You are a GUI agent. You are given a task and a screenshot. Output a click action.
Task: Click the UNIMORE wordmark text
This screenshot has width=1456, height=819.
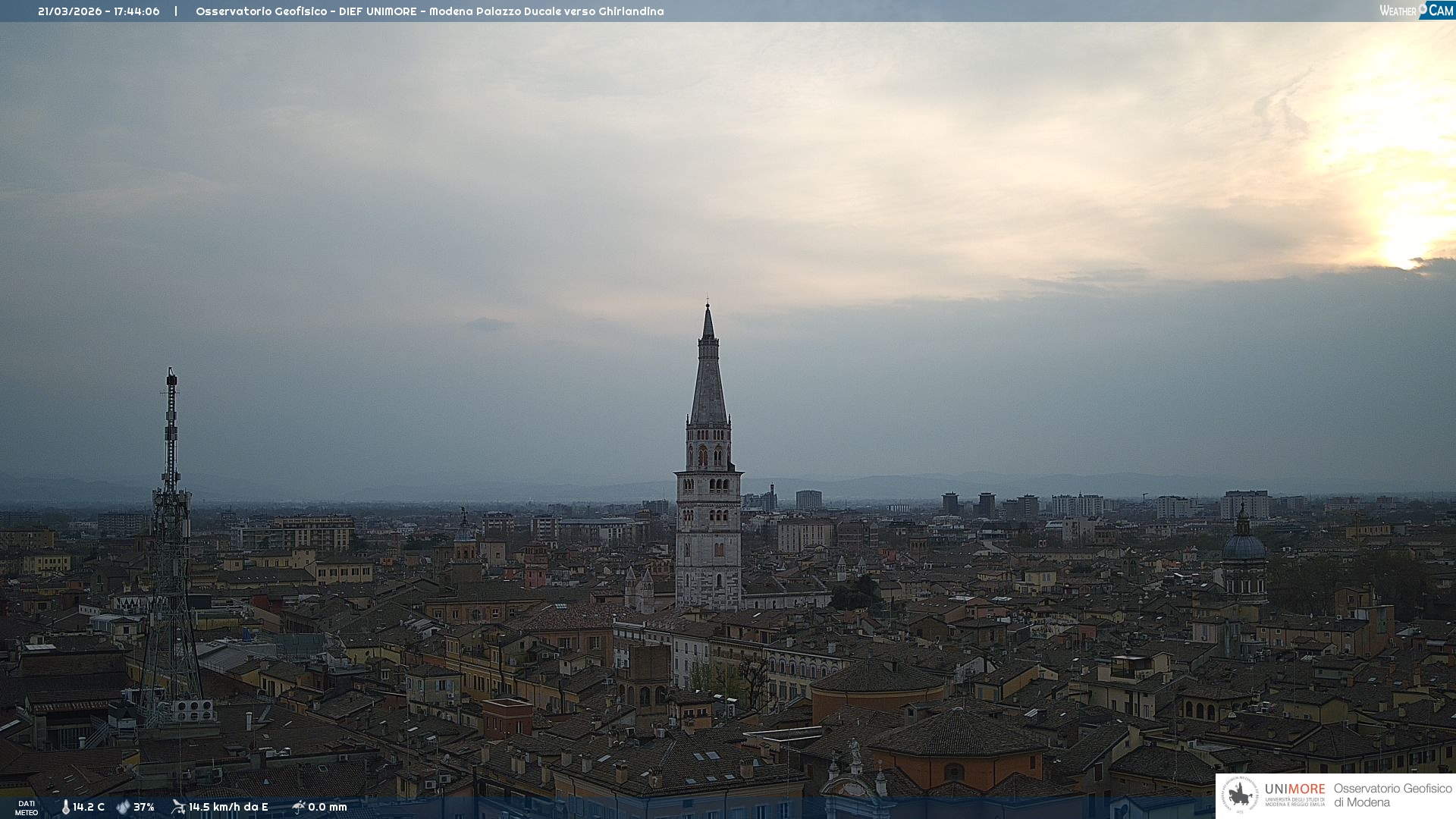click(x=1294, y=789)
